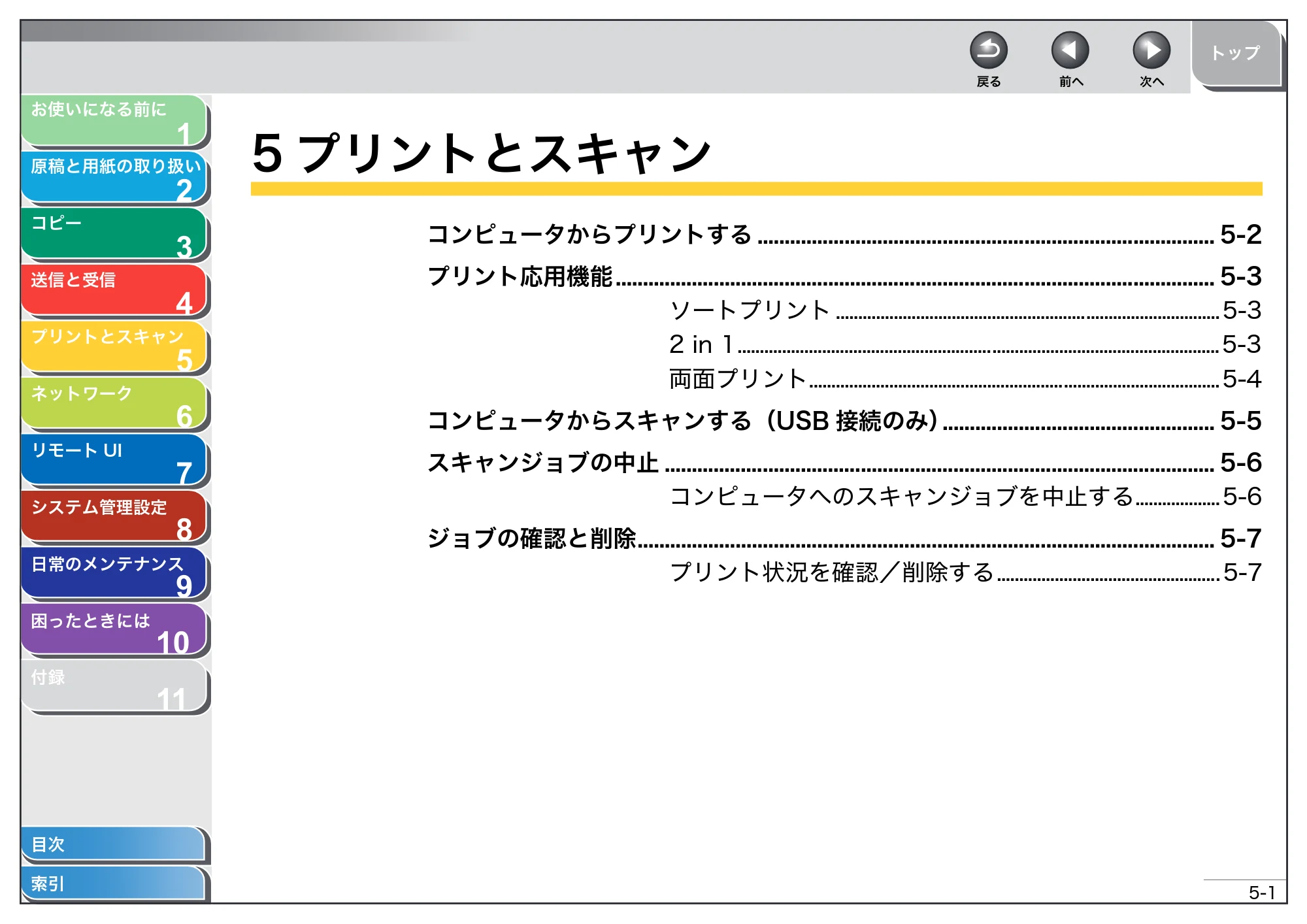Select the コピー chapter 3 tab
The width and height of the screenshot is (1307, 924).
(114, 234)
